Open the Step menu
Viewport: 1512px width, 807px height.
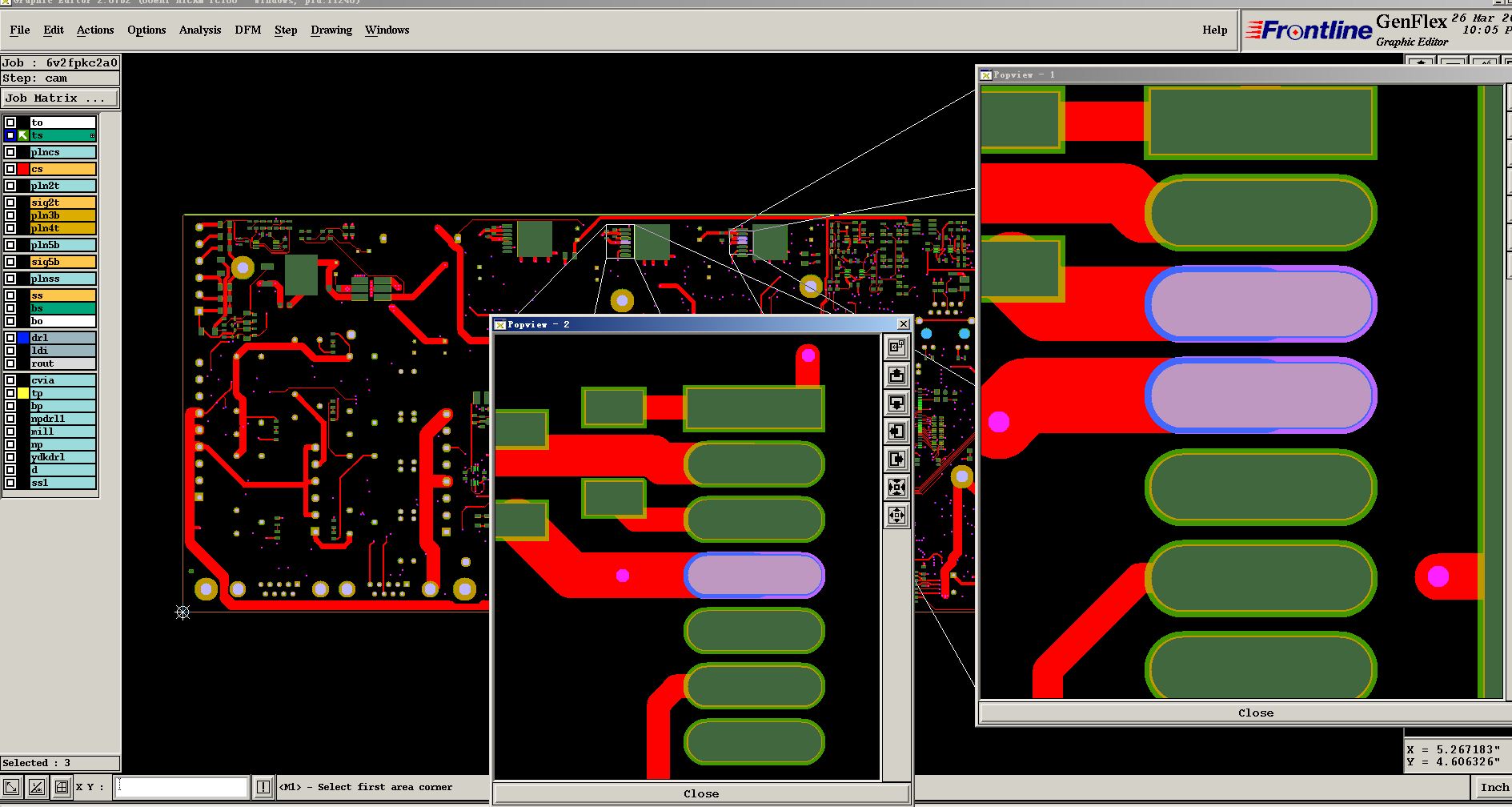(286, 30)
